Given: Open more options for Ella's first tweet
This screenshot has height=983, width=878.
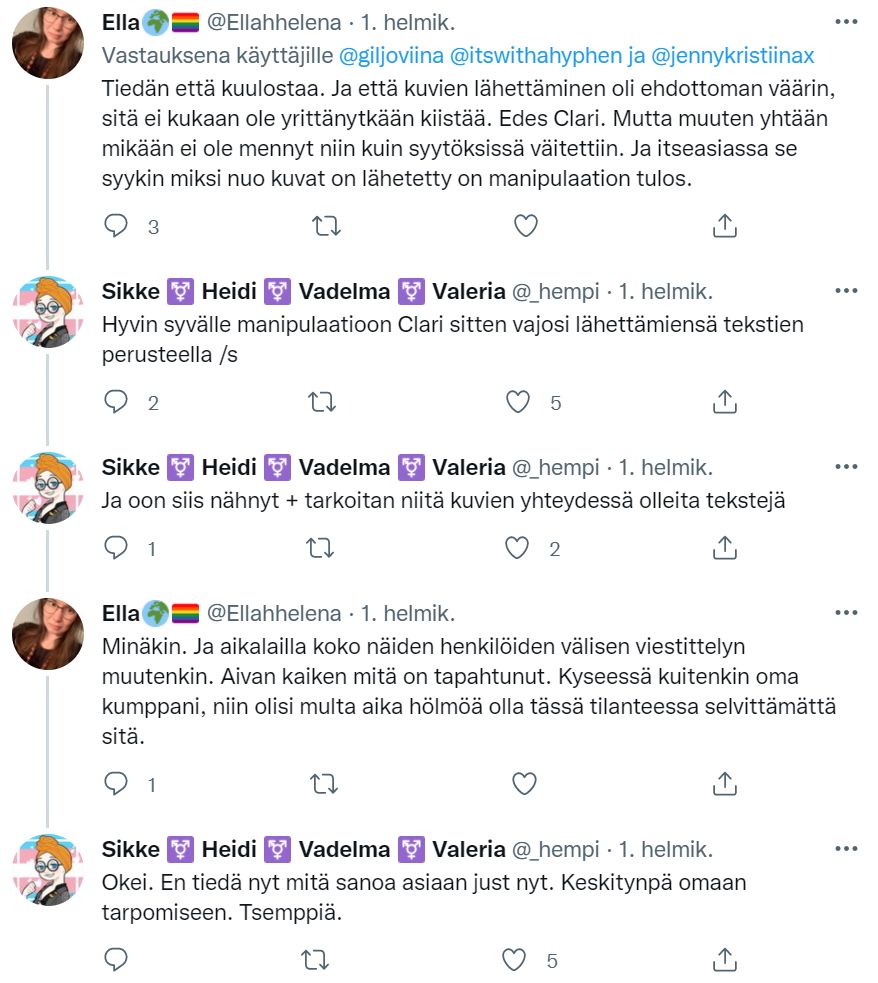Looking at the screenshot, I should 846,21.
